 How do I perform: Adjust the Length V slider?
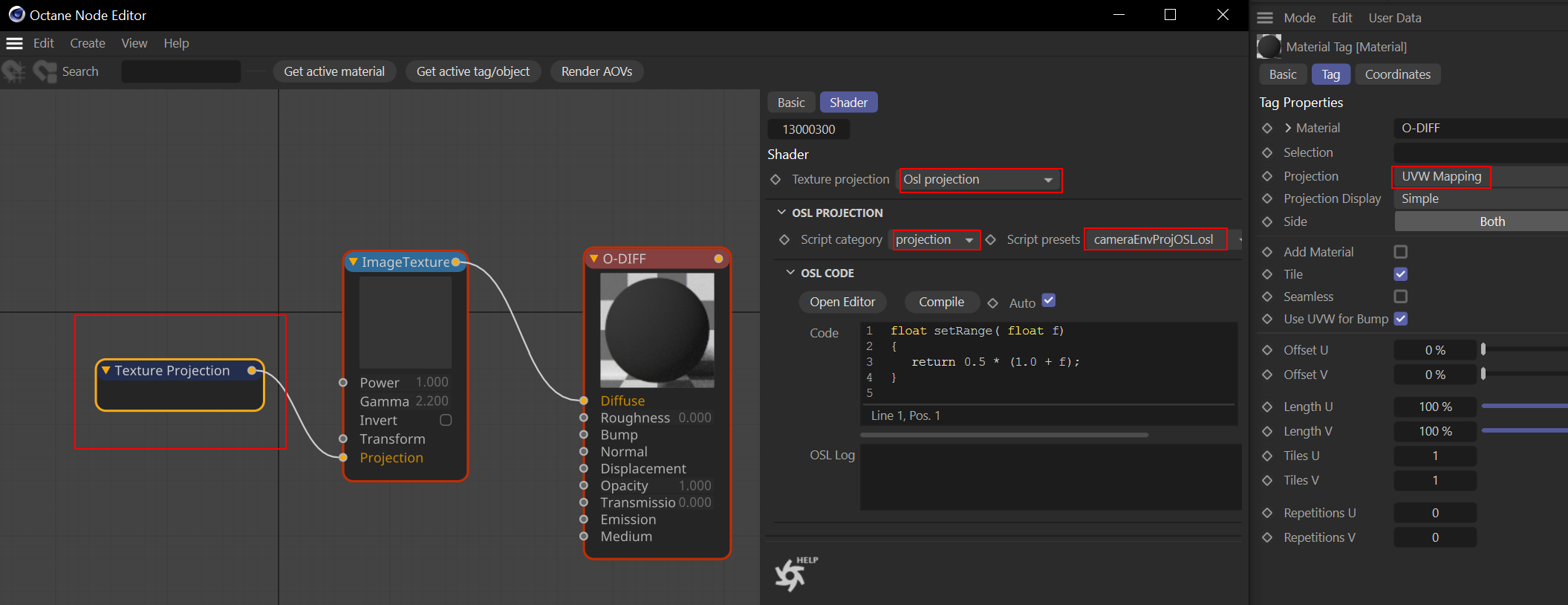tap(1525, 430)
